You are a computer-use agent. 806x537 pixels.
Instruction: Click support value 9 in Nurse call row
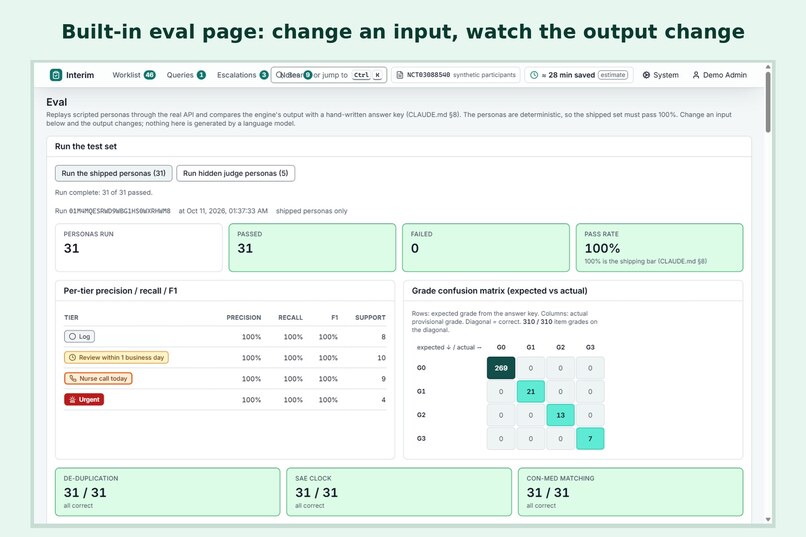click(x=383, y=379)
